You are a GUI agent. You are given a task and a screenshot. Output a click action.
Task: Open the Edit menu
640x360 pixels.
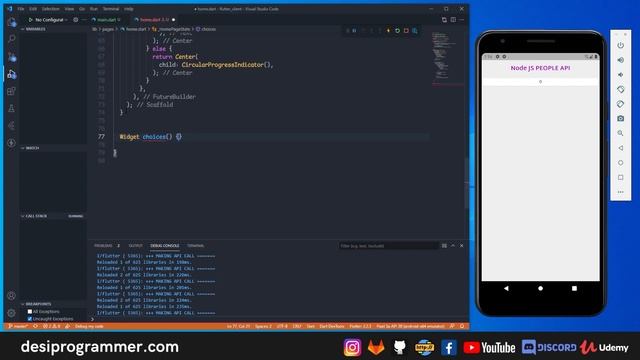point(33,9)
